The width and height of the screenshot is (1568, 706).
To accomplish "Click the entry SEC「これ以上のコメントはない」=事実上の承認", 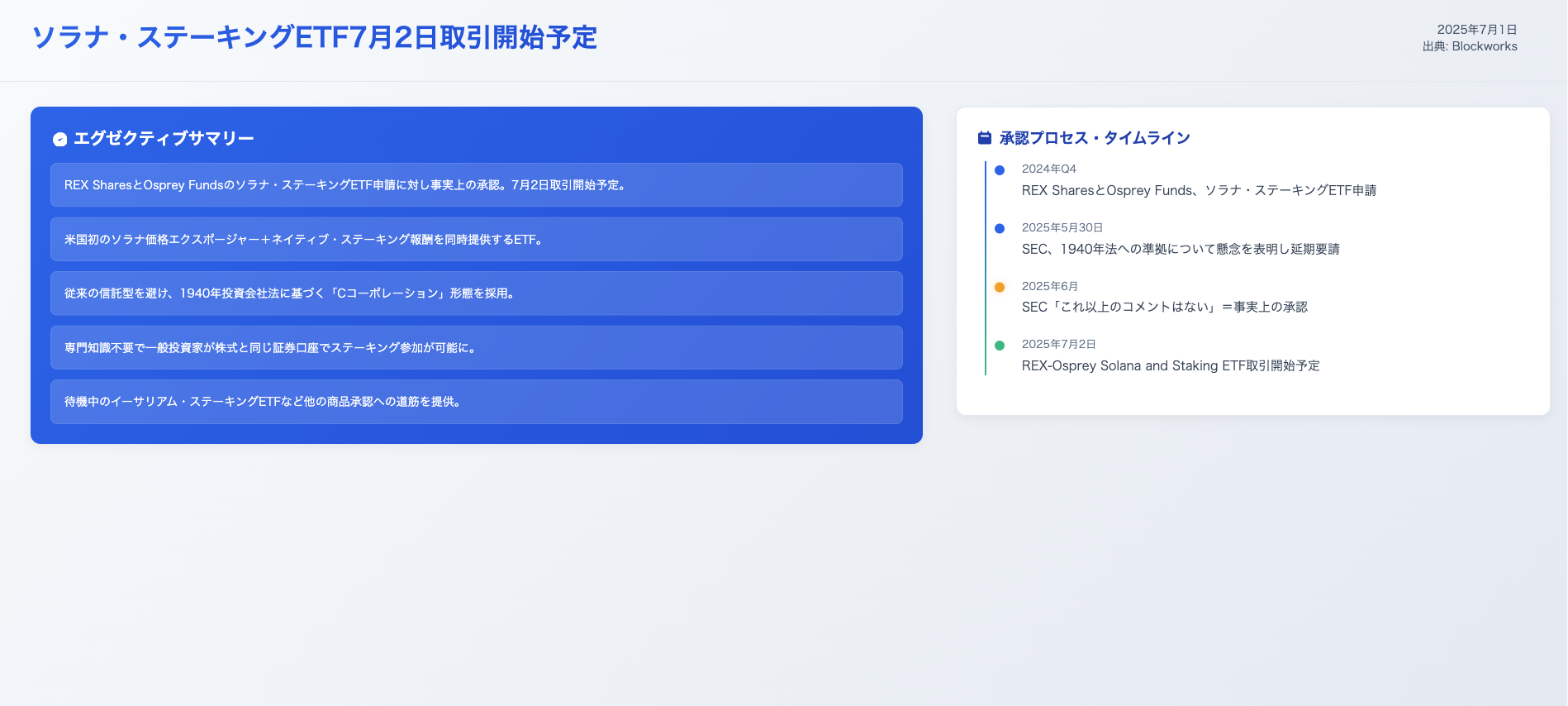I will click(x=1165, y=307).
